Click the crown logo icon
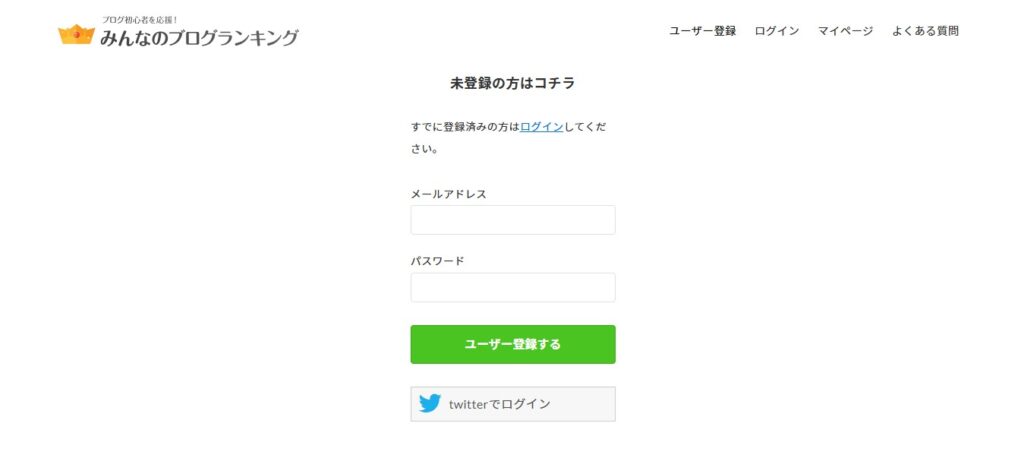 coord(76,35)
